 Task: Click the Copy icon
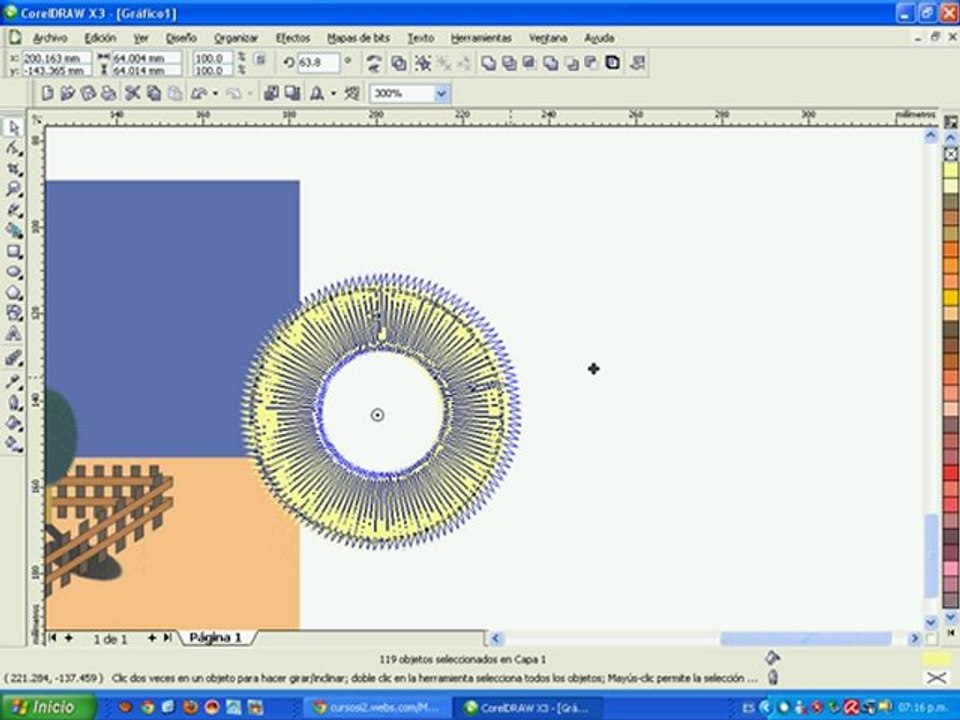click(x=154, y=93)
